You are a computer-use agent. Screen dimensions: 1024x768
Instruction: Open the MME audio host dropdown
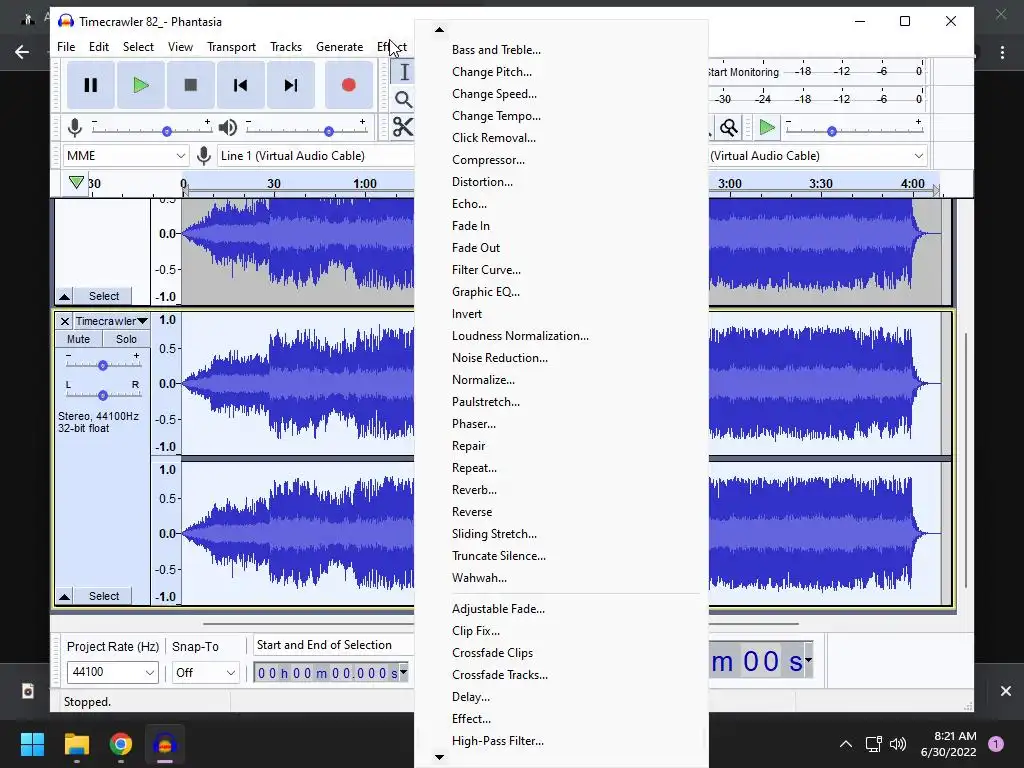click(x=126, y=155)
